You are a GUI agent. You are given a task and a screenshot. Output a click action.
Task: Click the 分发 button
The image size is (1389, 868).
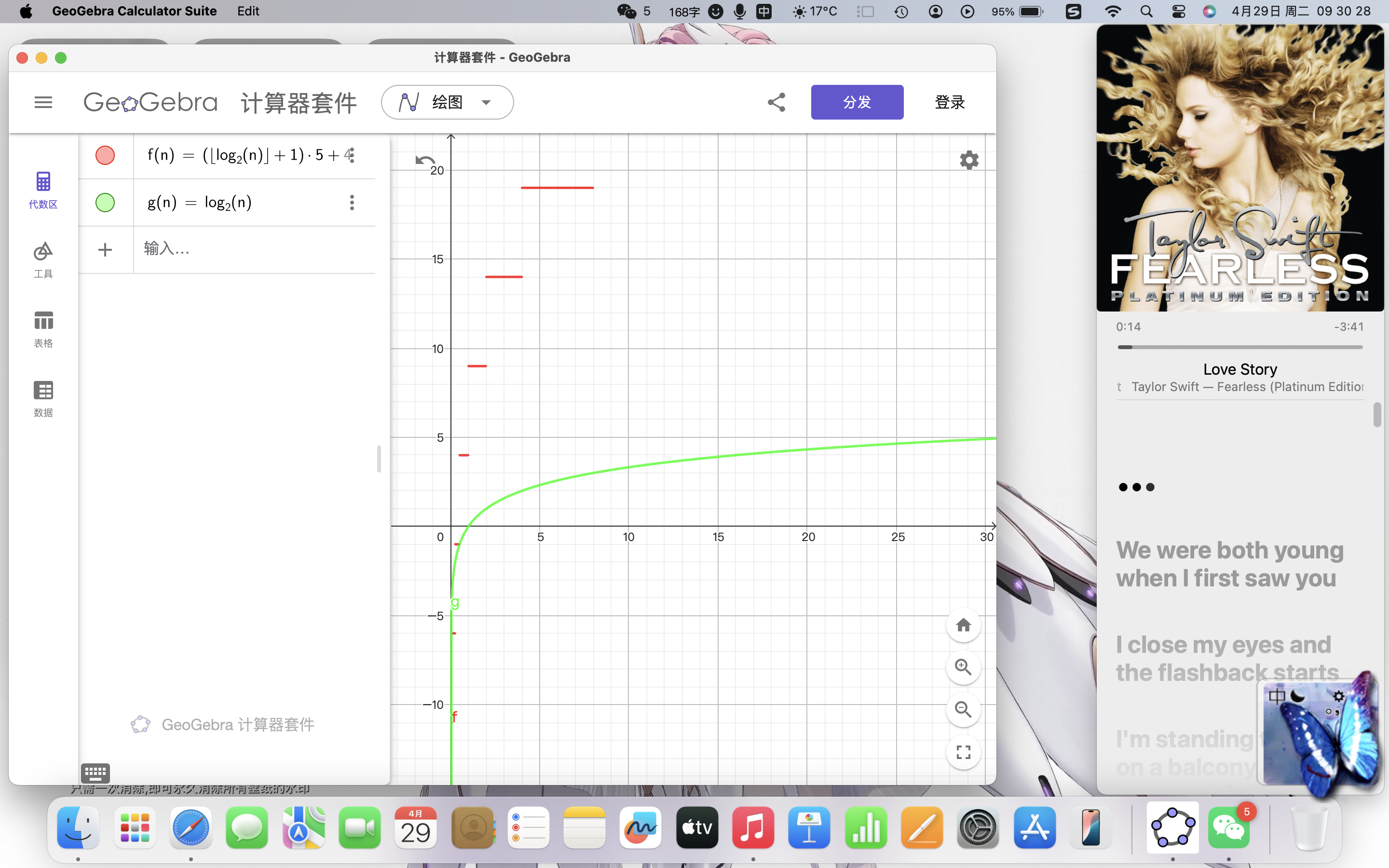[857, 102]
